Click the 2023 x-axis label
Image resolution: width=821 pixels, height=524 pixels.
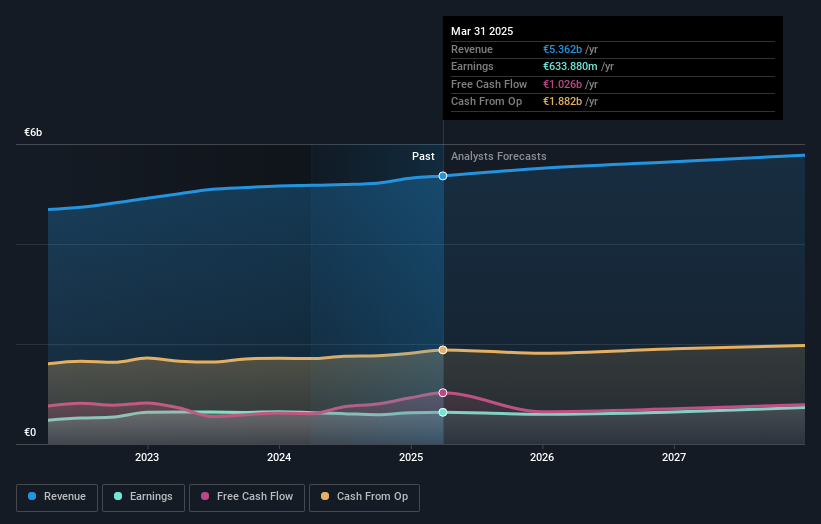point(147,457)
